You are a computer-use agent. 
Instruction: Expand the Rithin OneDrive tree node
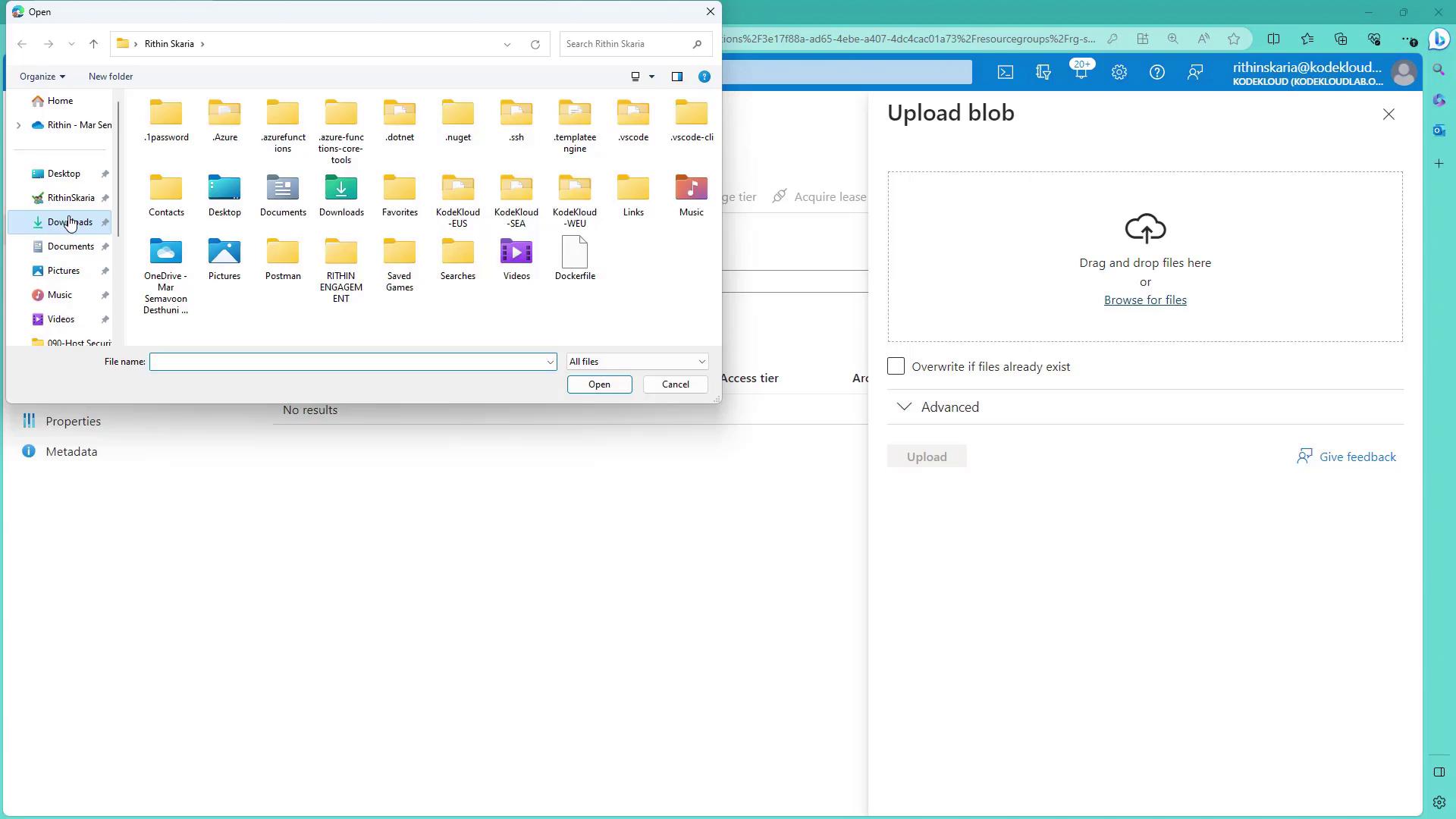tap(18, 125)
